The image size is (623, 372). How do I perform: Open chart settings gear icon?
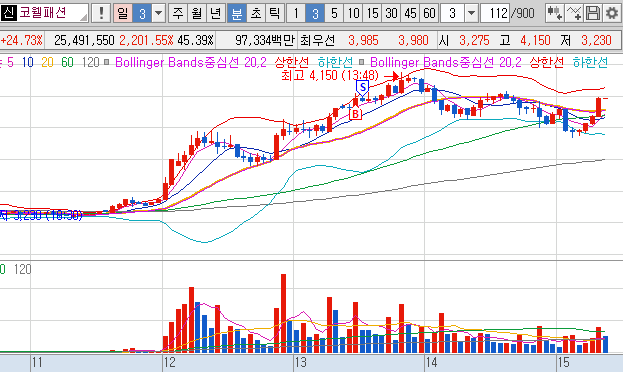pos(612,14)
